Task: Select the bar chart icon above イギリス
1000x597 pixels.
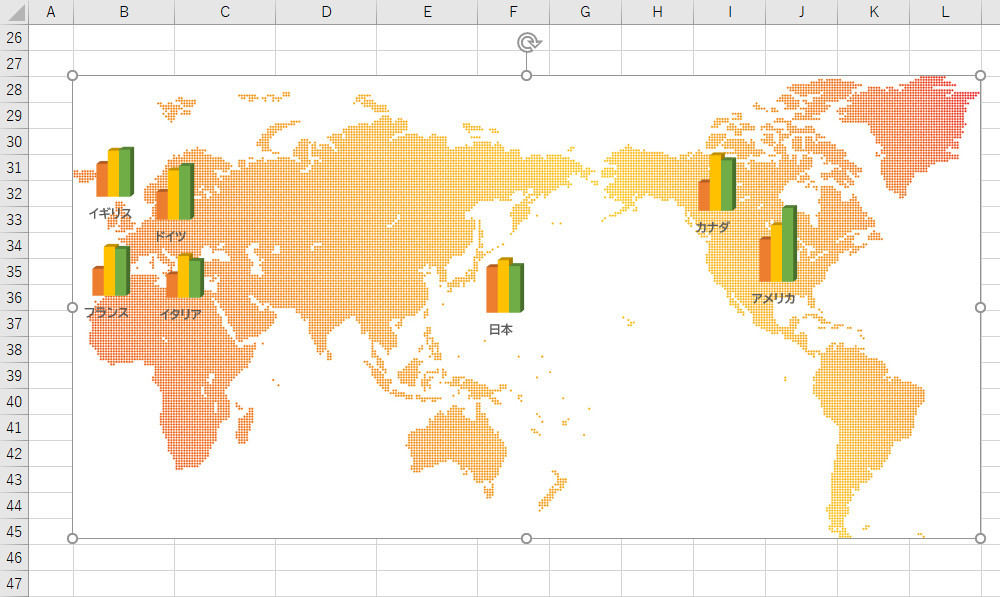Action: pos(115,172)
